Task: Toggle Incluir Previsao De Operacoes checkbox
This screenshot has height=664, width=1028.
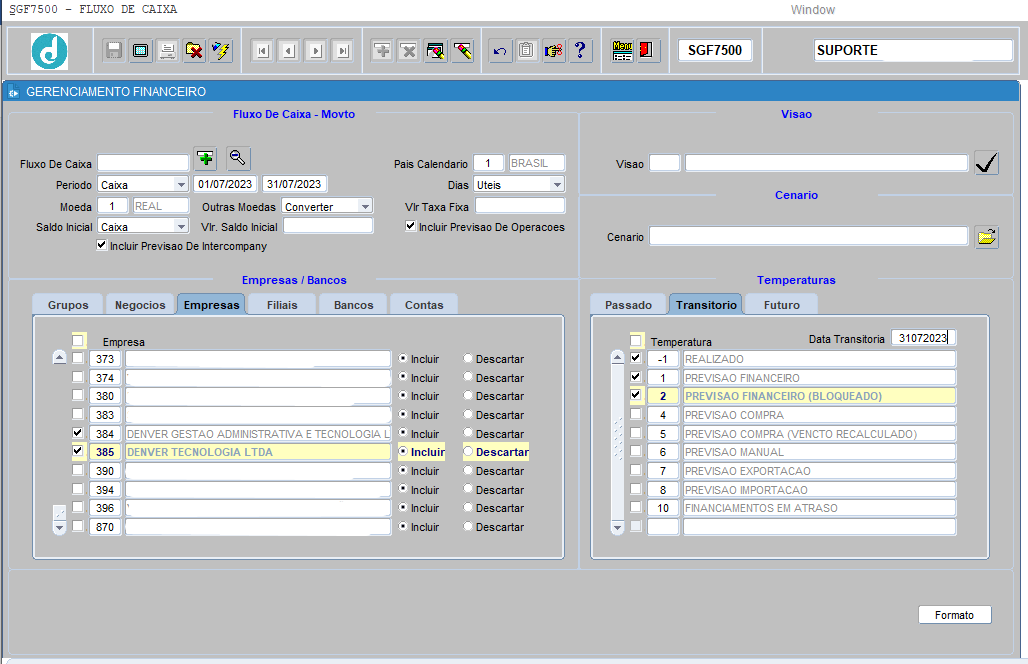Action: (410, 226)
